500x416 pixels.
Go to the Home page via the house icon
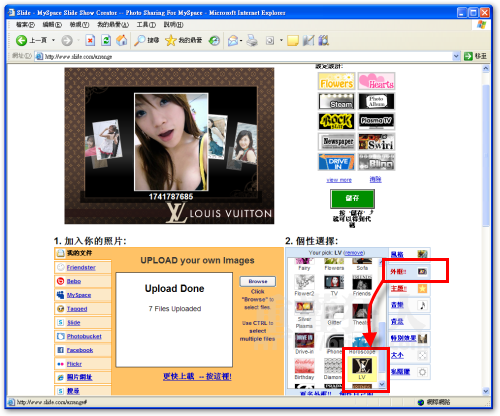pos(122,41)
